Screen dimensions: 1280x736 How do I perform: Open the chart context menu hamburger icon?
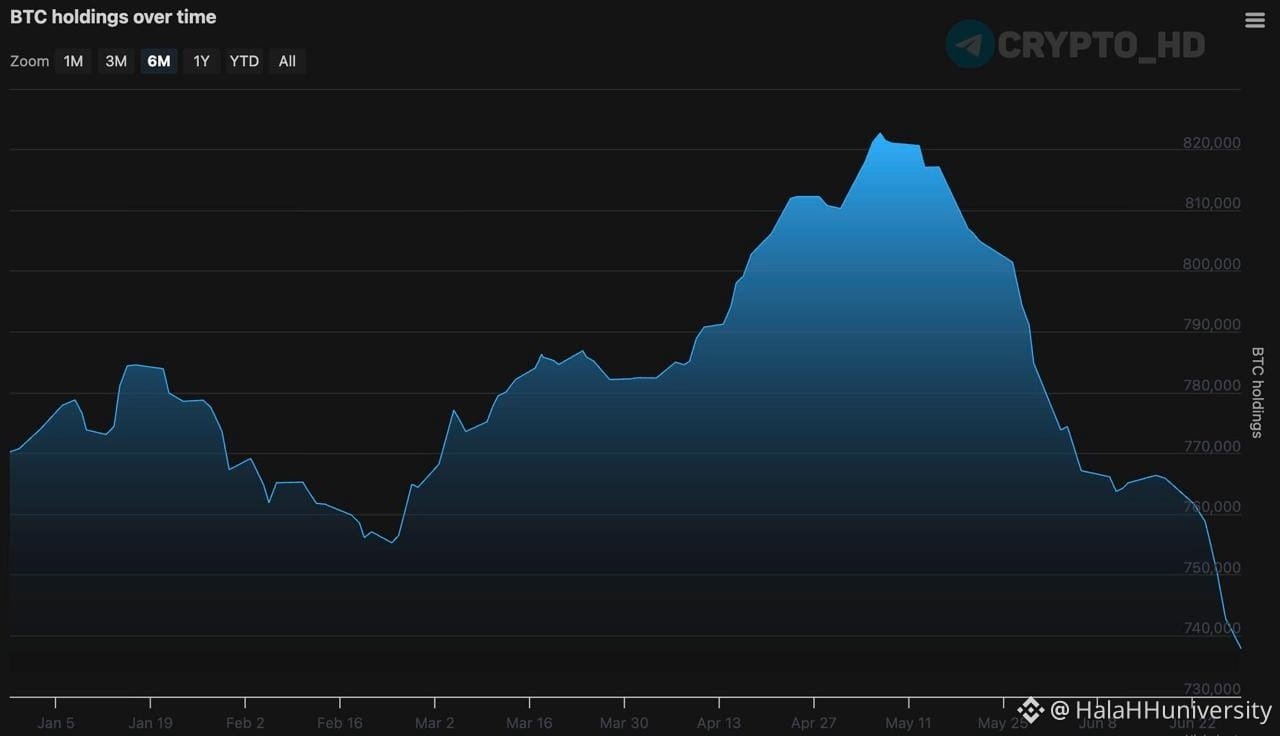point(1255,20)
